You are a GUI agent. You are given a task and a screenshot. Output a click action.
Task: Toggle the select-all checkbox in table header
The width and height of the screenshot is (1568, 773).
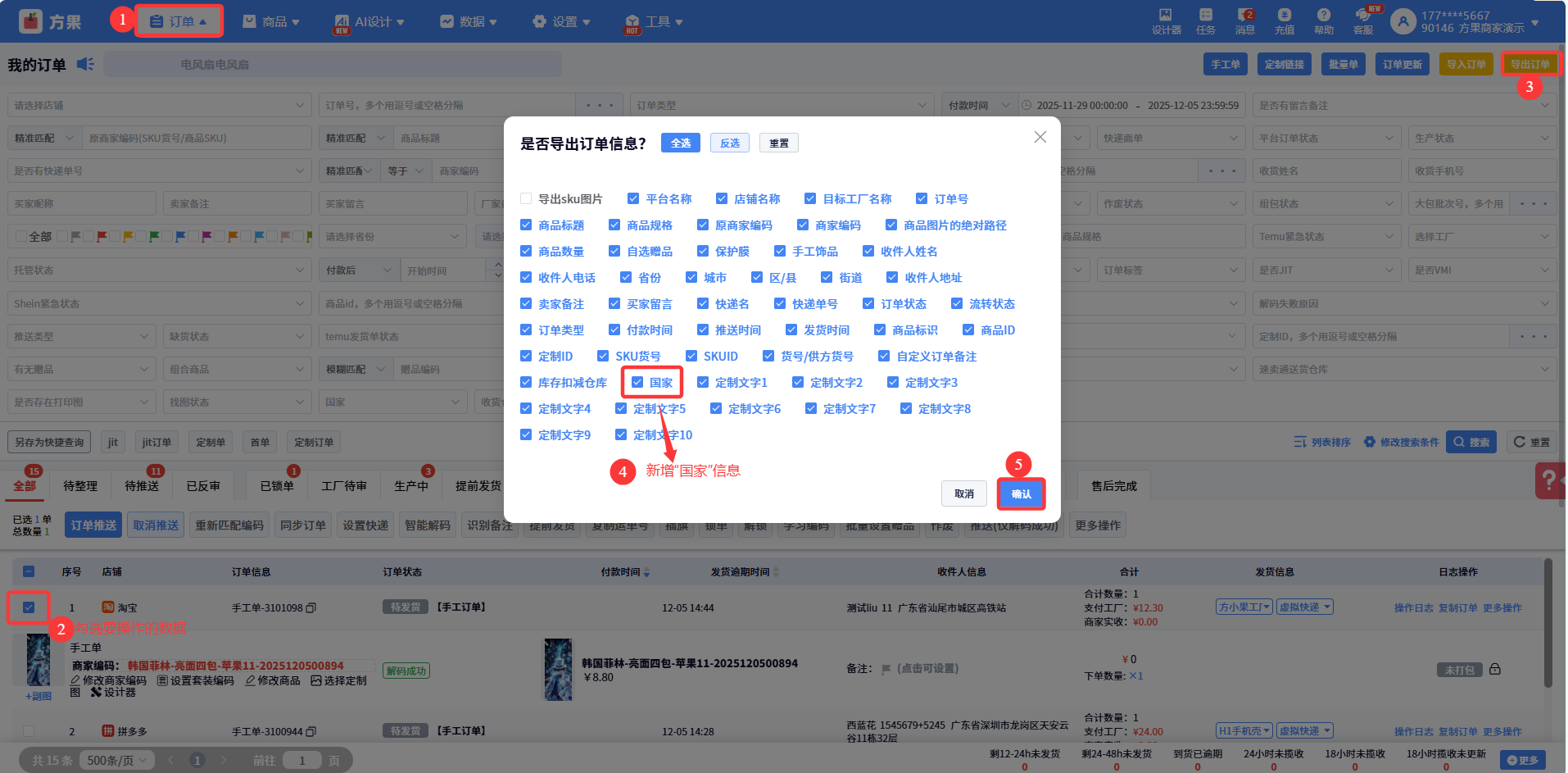pyautogui.click(x=29, y=572)
